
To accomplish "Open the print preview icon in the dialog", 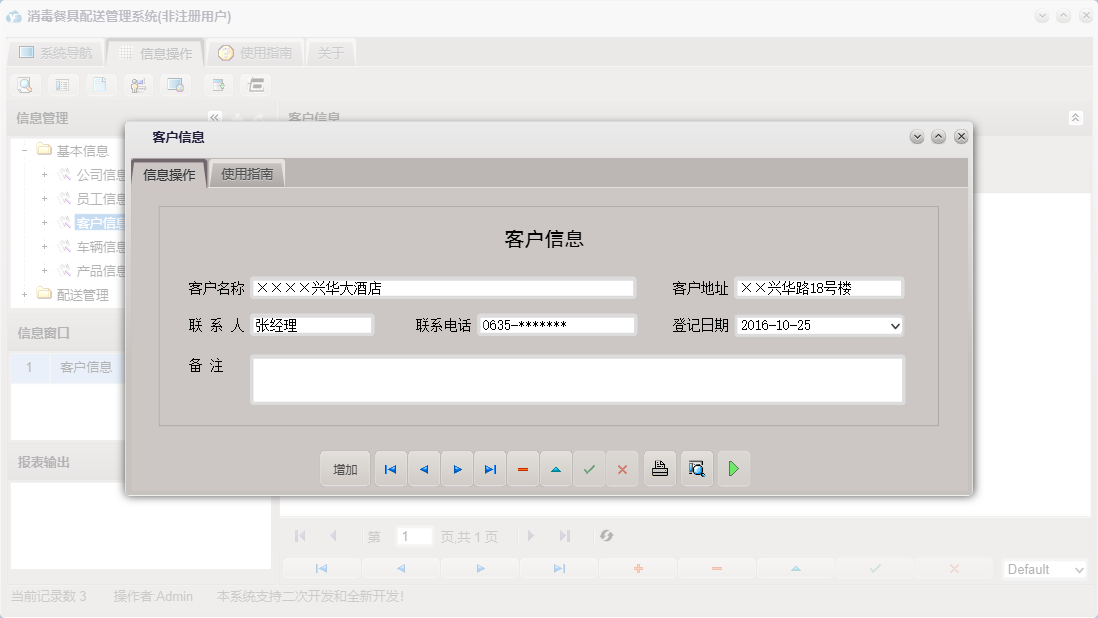I will click(x=696, y=468).
